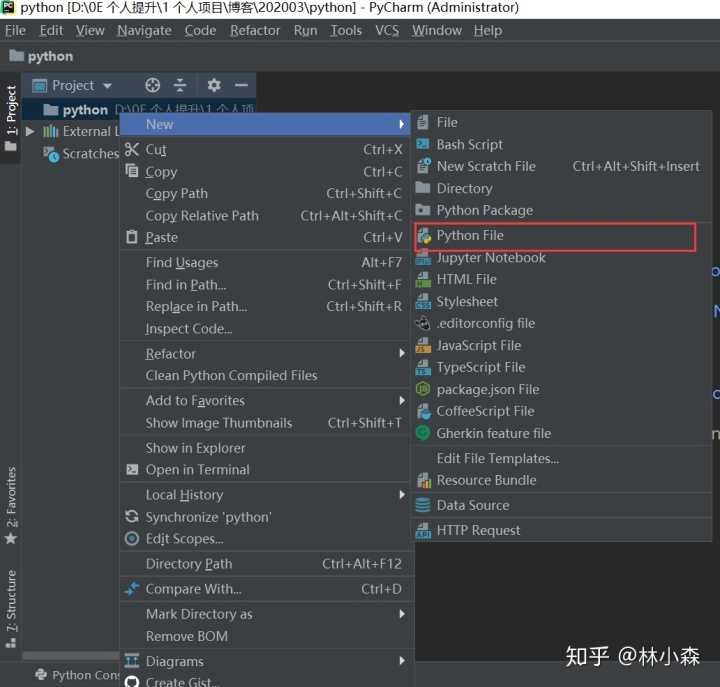
Task: Click the Paste clipboard icon
Action: click(x=132, y=237)
